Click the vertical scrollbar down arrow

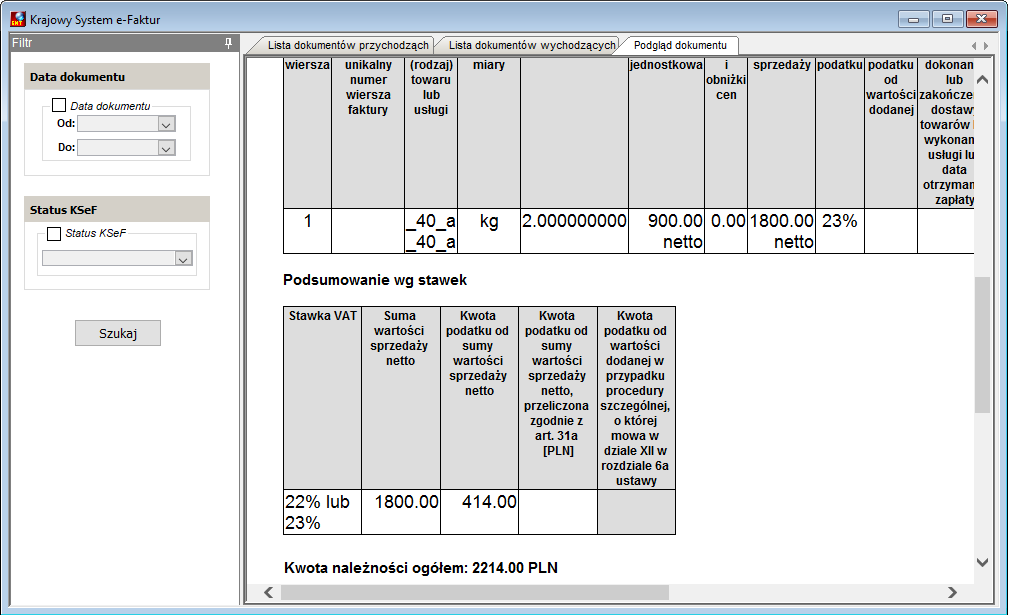[x=982, y=562]
